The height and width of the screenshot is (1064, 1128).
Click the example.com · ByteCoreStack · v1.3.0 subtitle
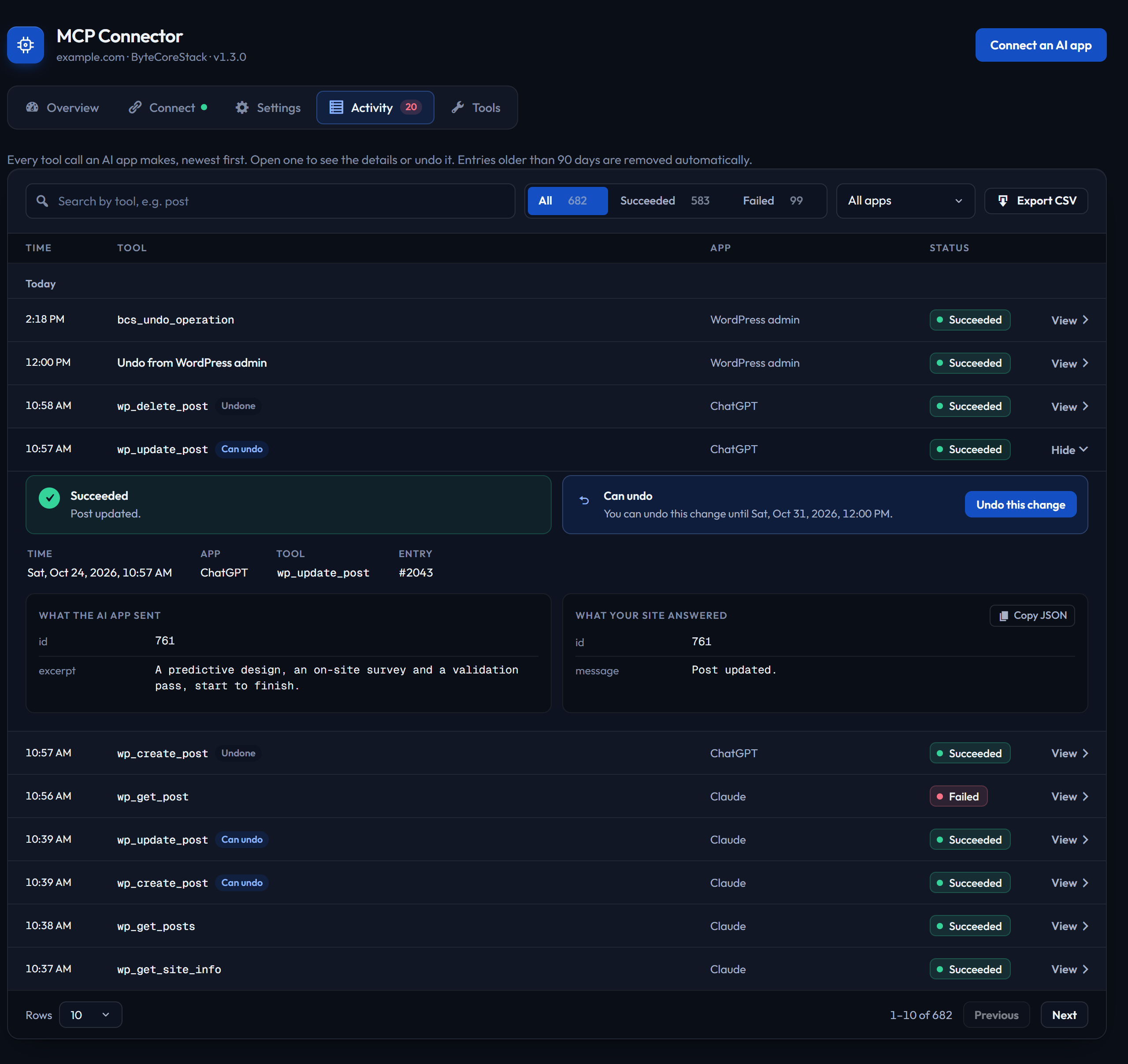(x=152, y=57)
